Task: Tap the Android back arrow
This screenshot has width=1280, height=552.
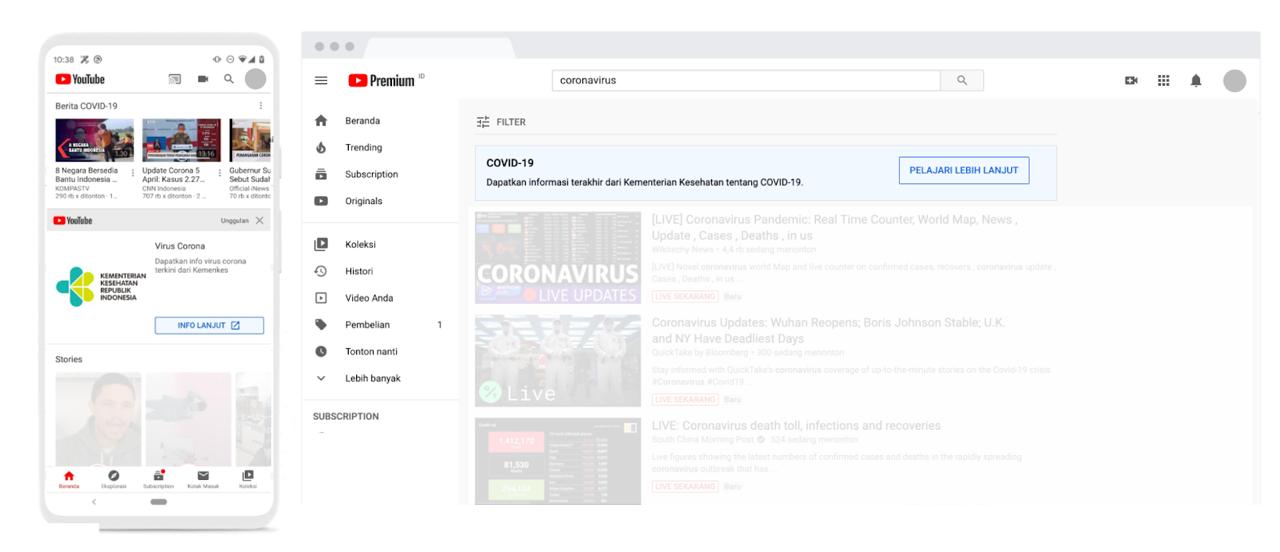Action: coord(94,503)
